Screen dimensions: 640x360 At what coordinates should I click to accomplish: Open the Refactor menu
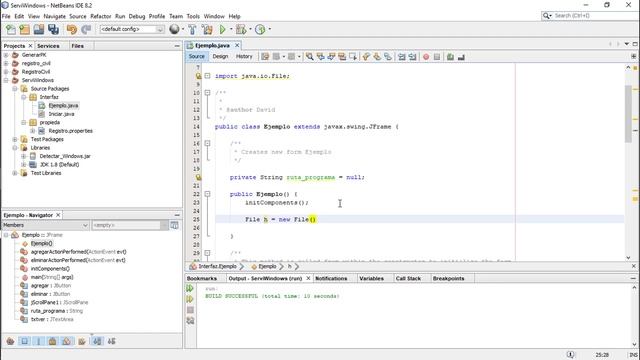point(101,16)
